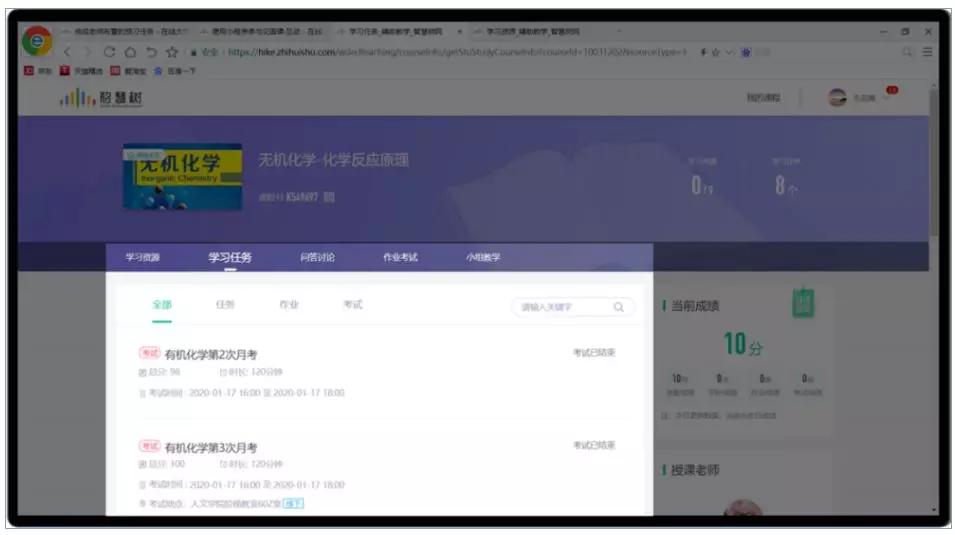Click the Zhihuishu logo in site header

click(x=101, y=98)
